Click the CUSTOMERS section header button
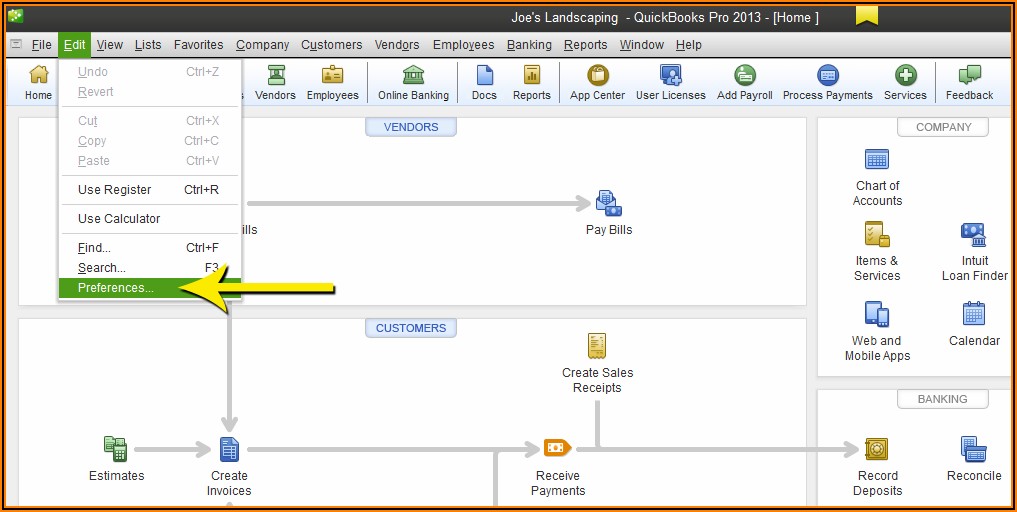The height and width of the screenshot is (512, 1017). (411, 328)
